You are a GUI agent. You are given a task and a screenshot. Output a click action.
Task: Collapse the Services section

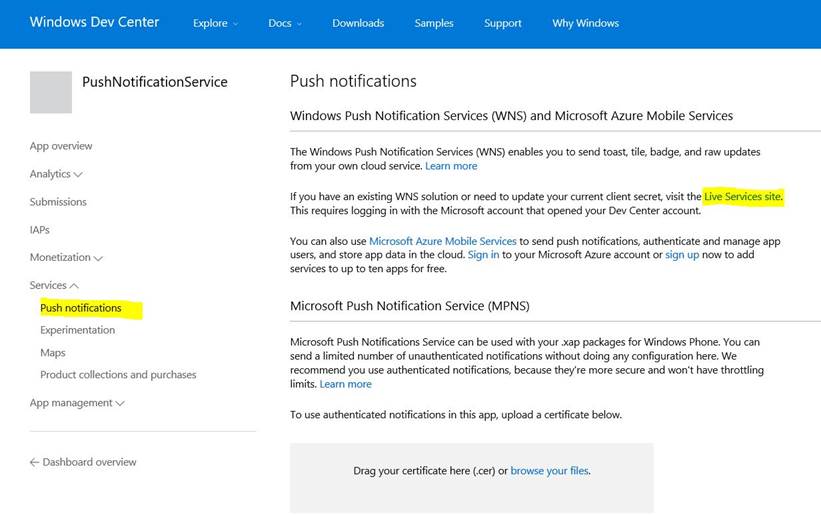(54, 285)
